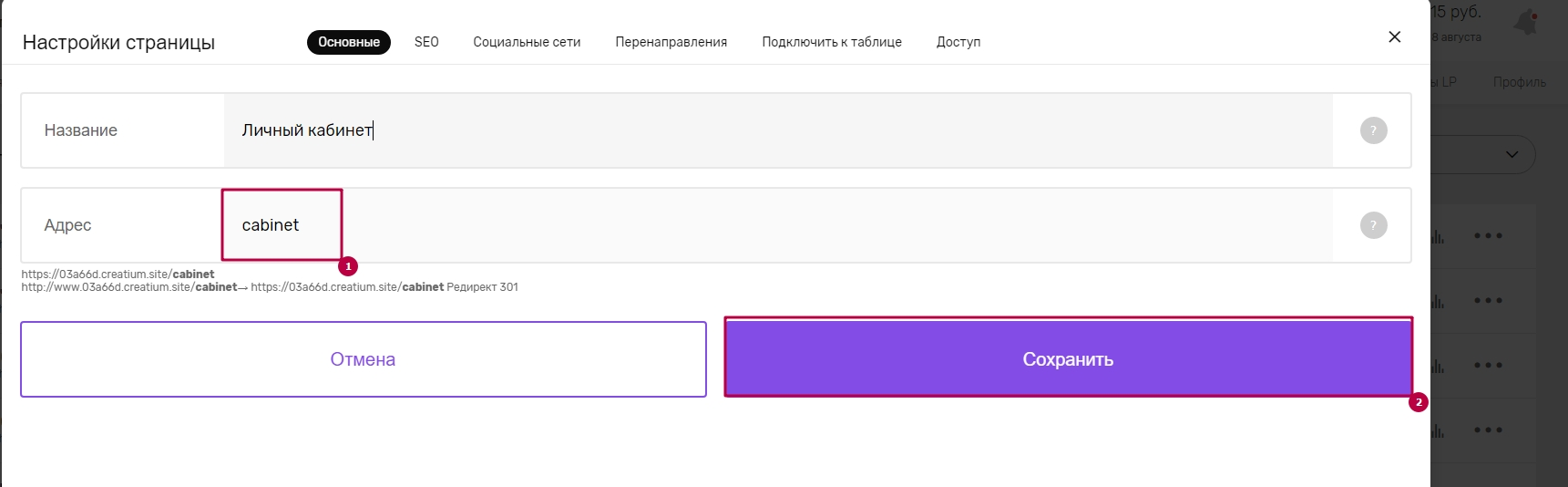Screen dimensions: 1568x487
Task: Open statistics chart icon of the bottommost row
Action: coord(1438,430)
